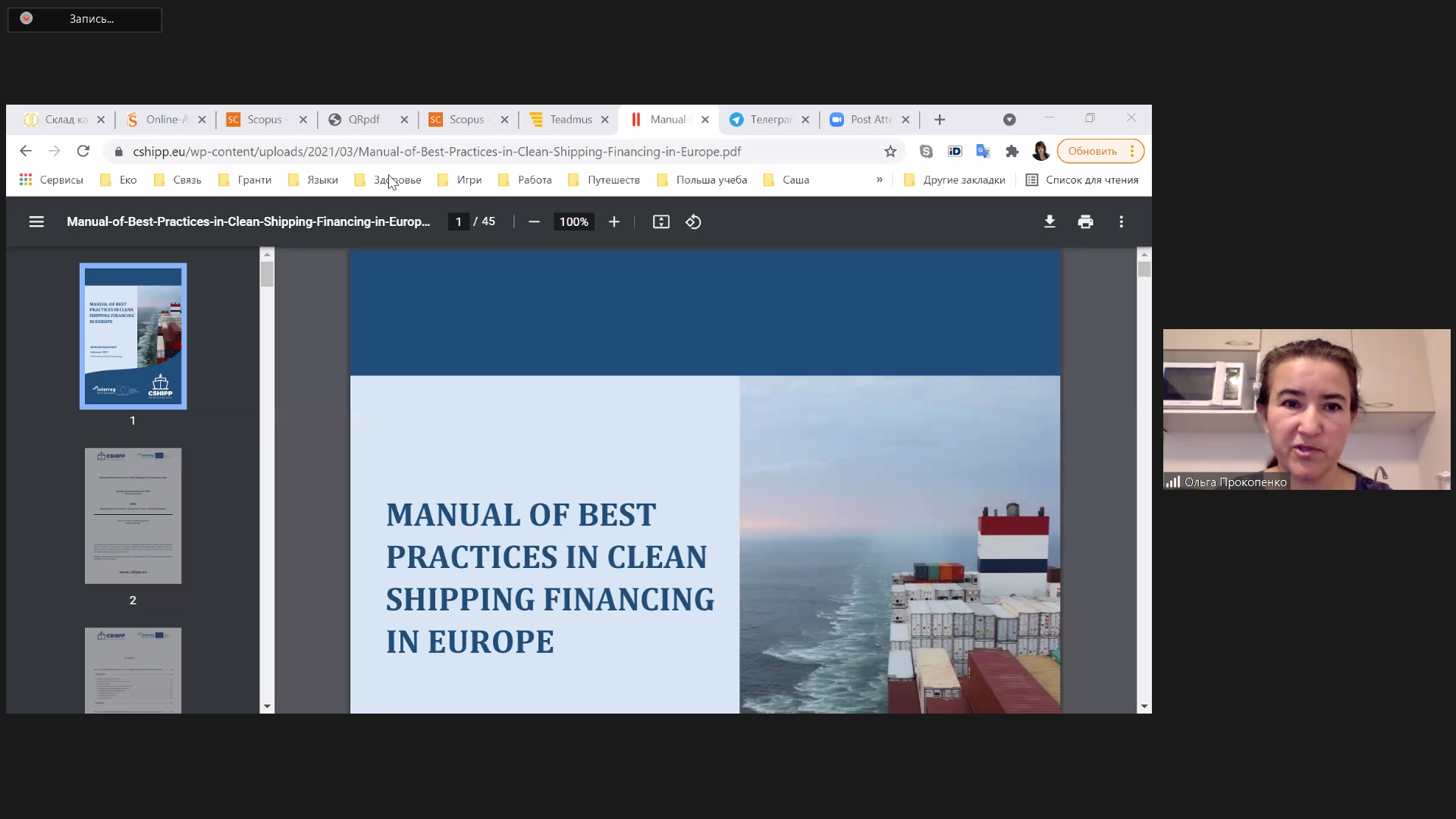Toggle the PDF sidebar hamburger menu

click(36, 222)
